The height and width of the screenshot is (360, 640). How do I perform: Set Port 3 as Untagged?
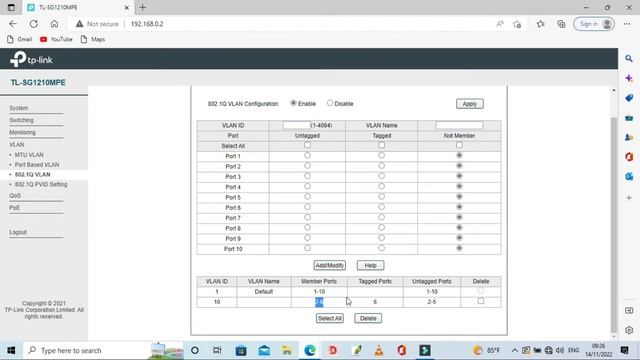click(x=307, y=176)
